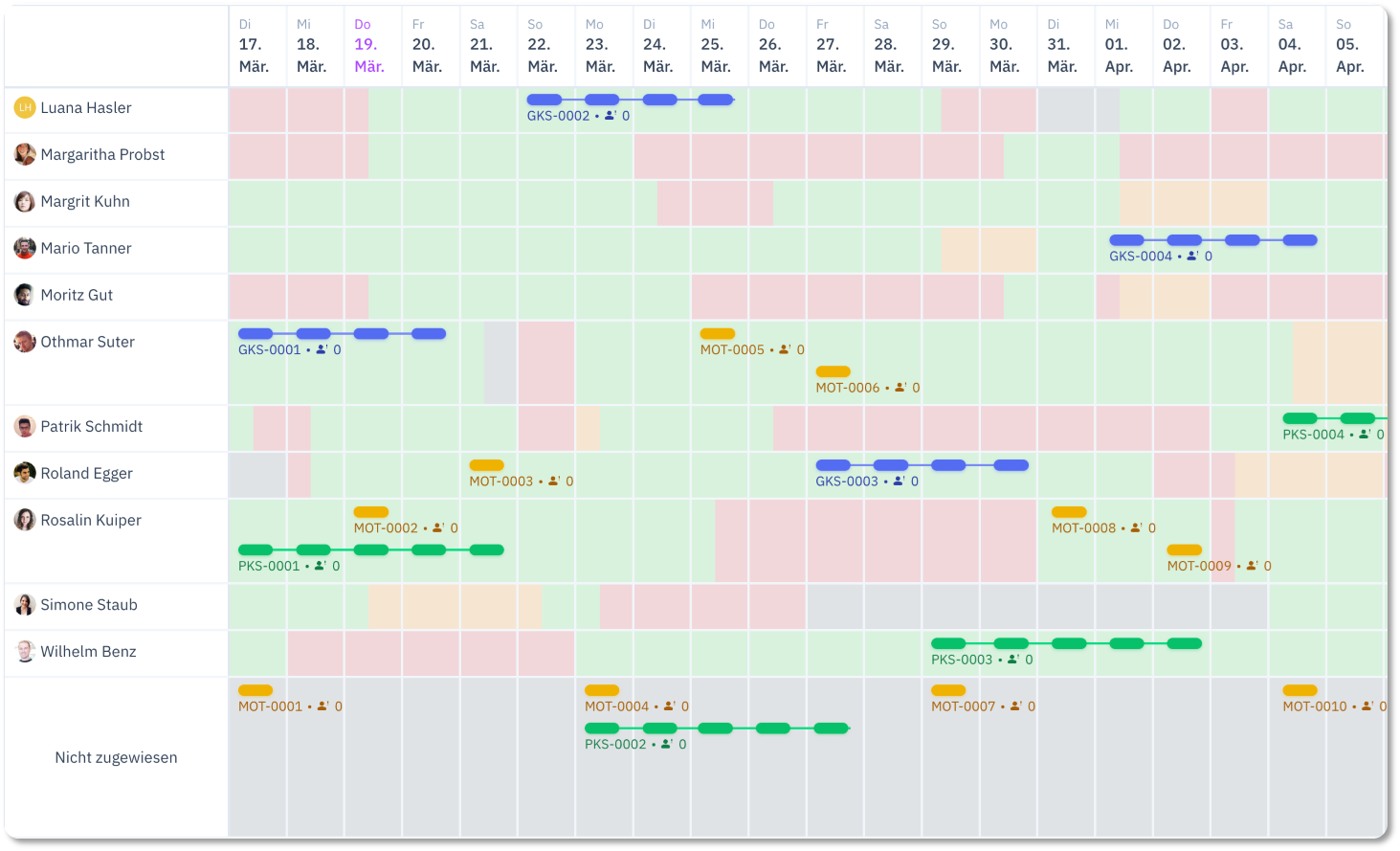This screenshot has width=1400, height=851.
Task: Select the PKS-0001 green timeline bar
Action: click(371, 550)
